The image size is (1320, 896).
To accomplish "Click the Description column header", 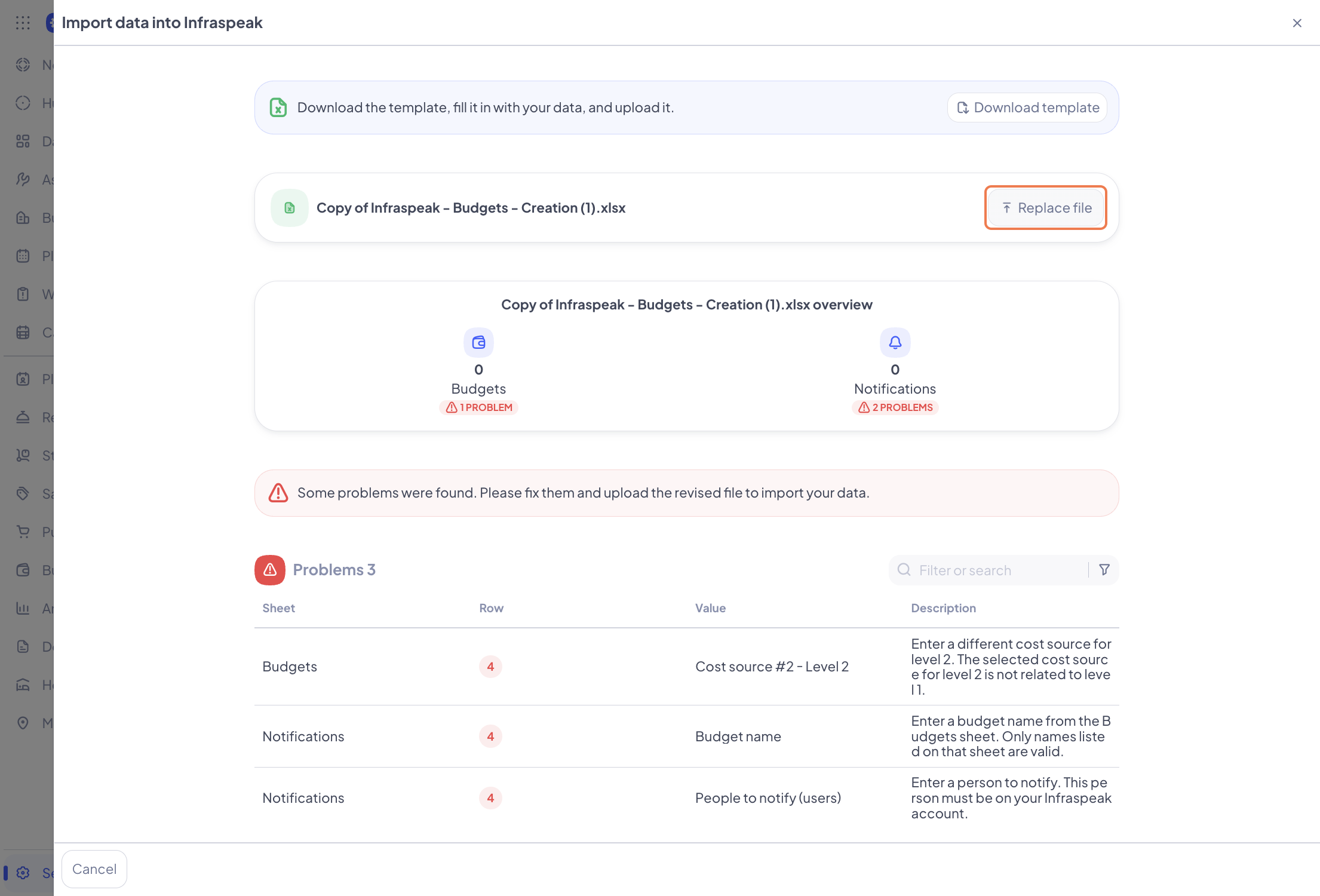I will (x=943, y=608).
